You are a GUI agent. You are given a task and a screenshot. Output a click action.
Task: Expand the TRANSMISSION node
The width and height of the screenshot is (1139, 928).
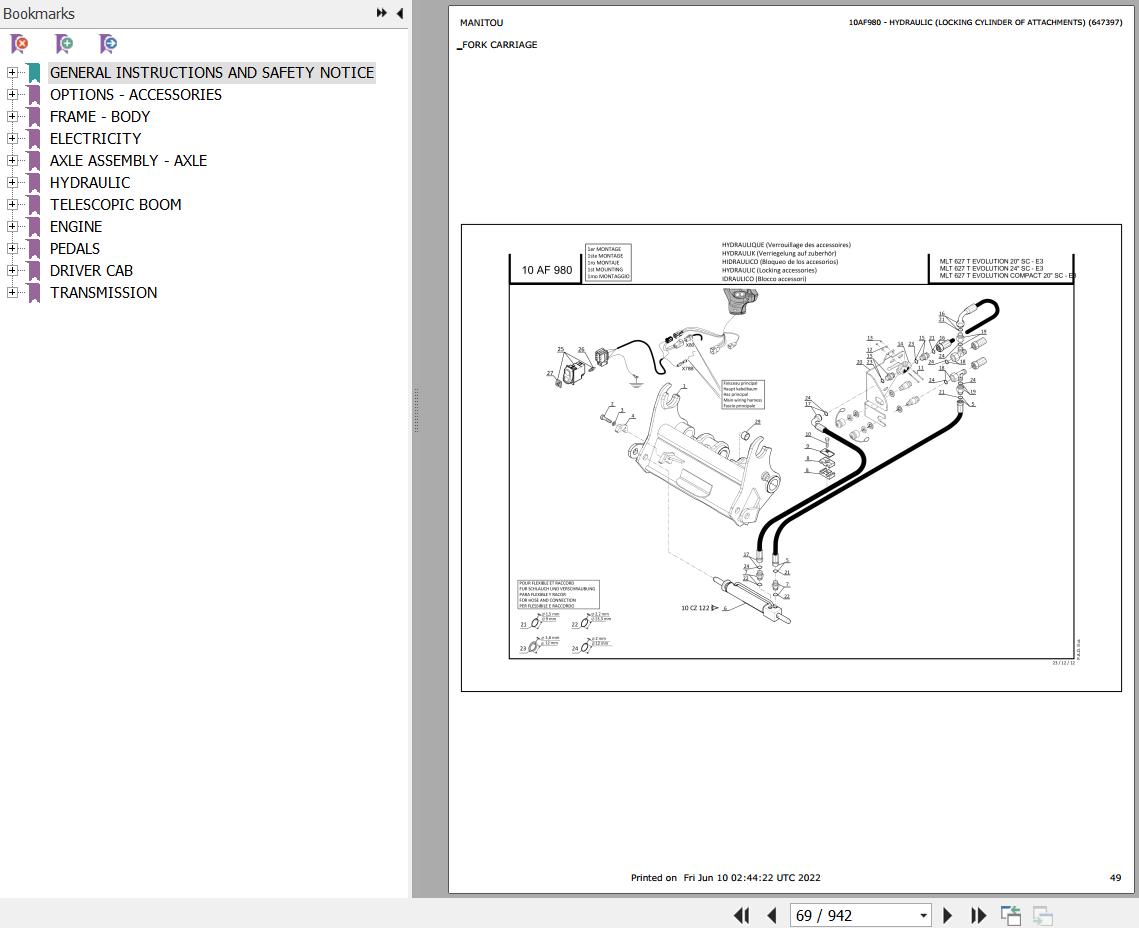point(12,293)
